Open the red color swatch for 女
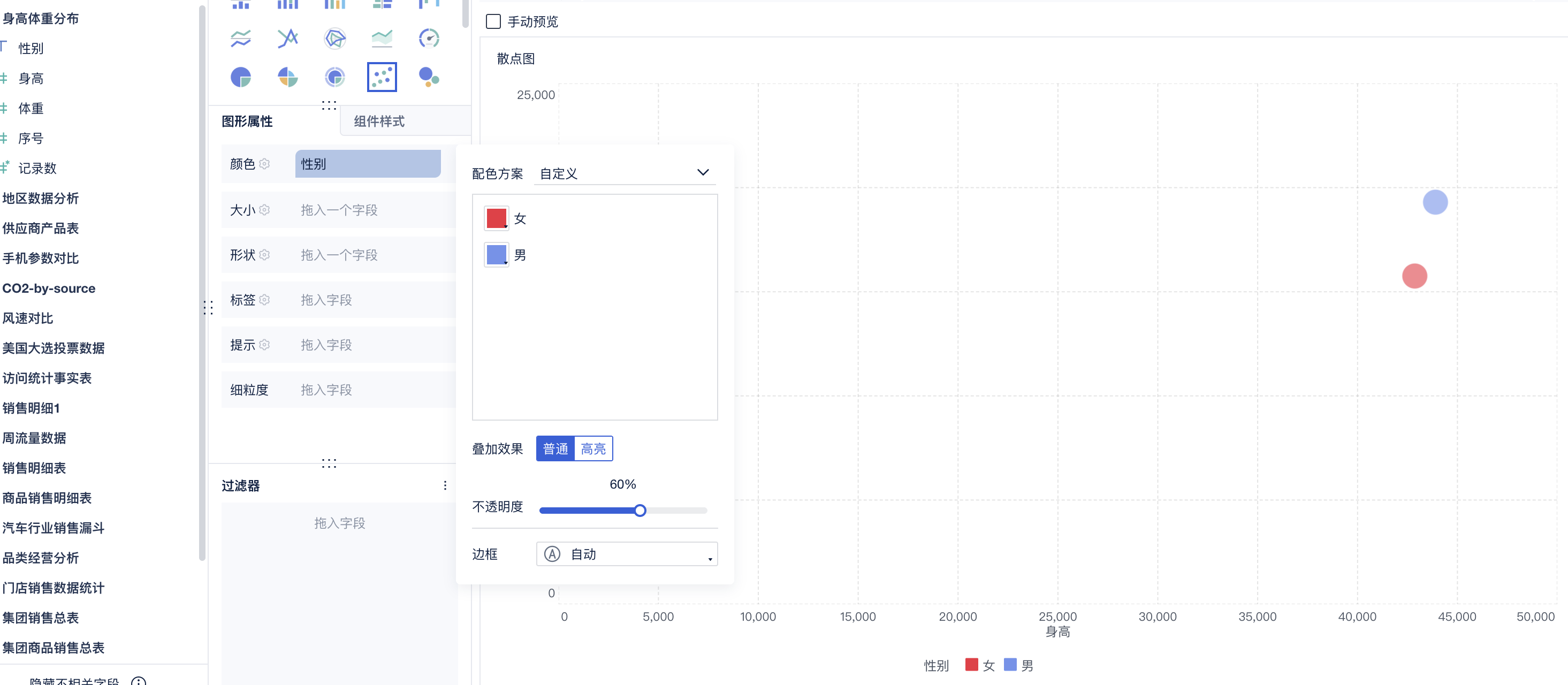This screenshot has height=685, width=1568. point(496,218)
